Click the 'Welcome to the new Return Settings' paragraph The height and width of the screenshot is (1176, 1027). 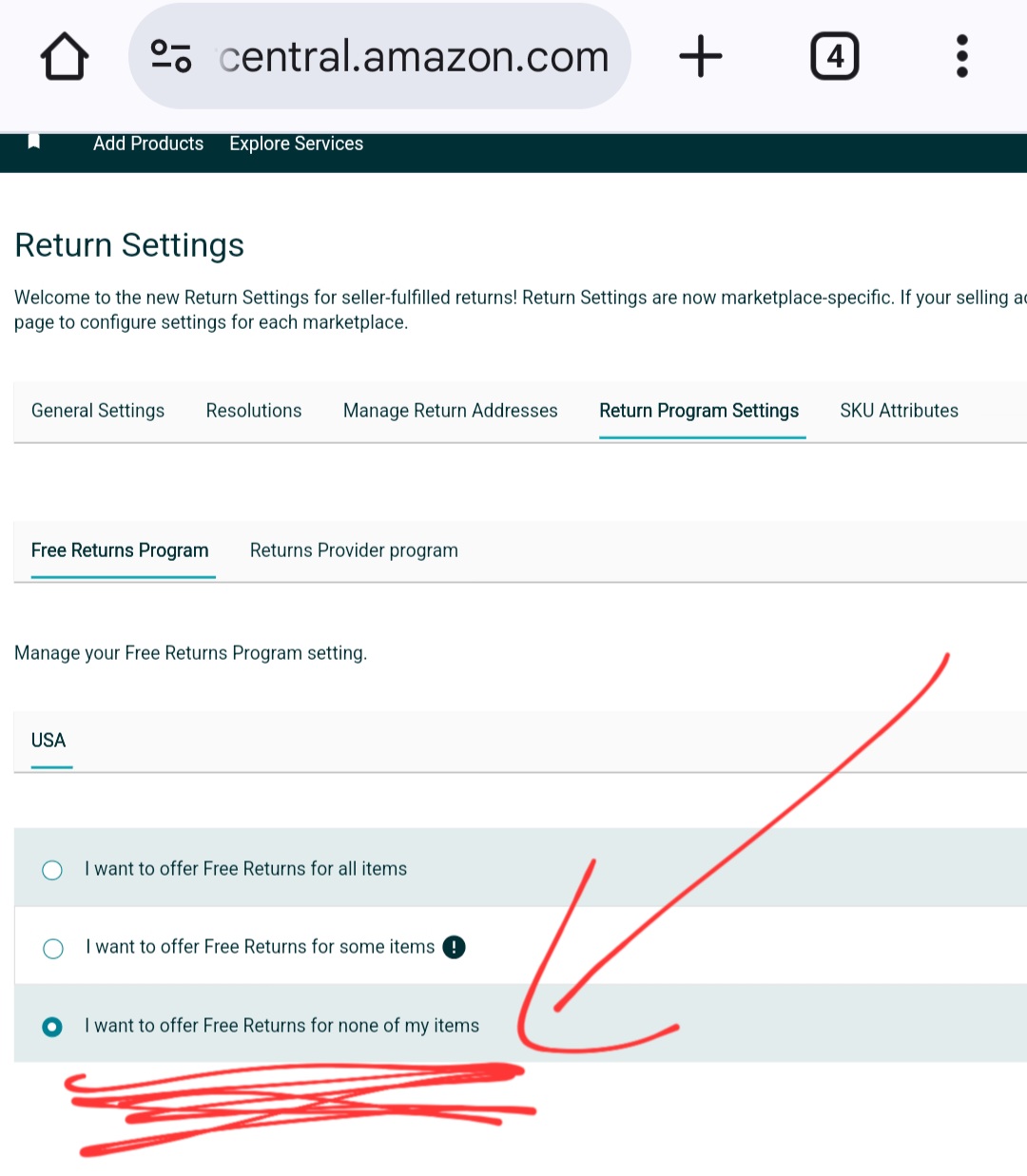coord(520,310)
